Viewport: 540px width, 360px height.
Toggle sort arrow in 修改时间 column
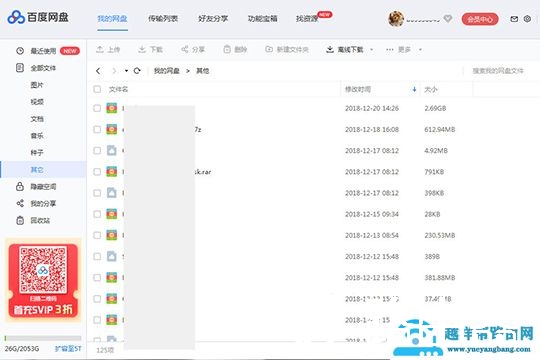(414, 89)
